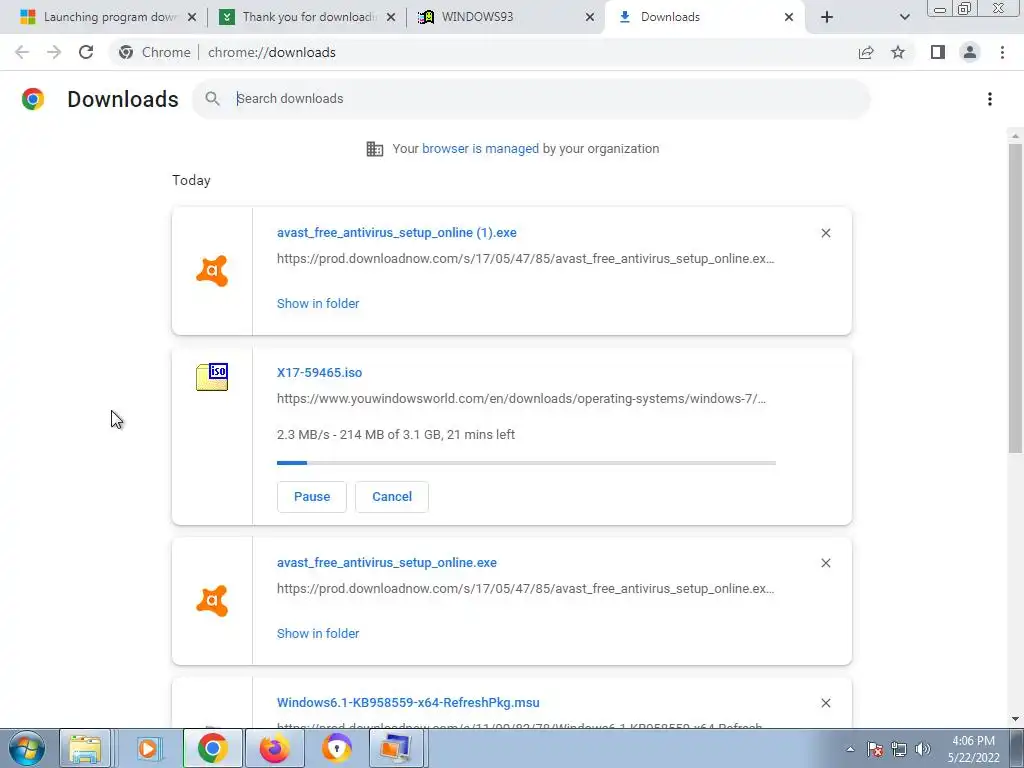The height and width of the screenshot is (768, 1024).
Task: Open the Downloads page more actions menu
Action: (990, 99)
